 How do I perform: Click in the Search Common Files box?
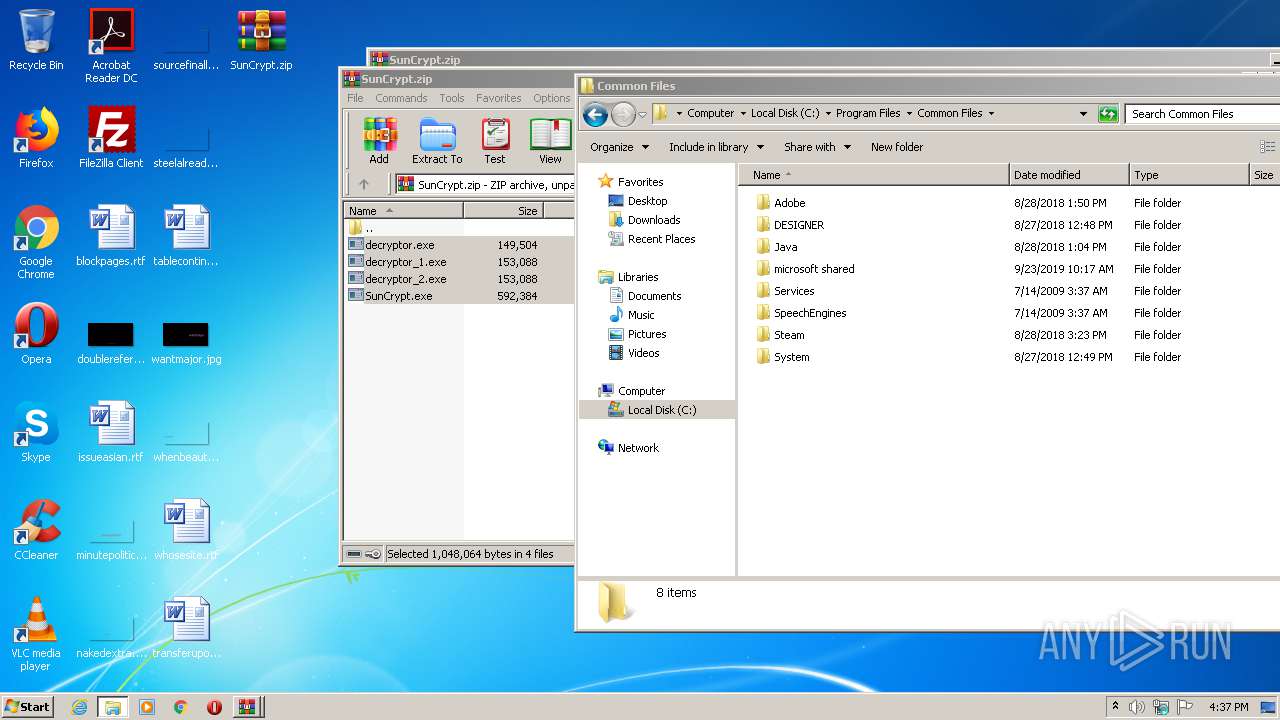coord(1201,114)
